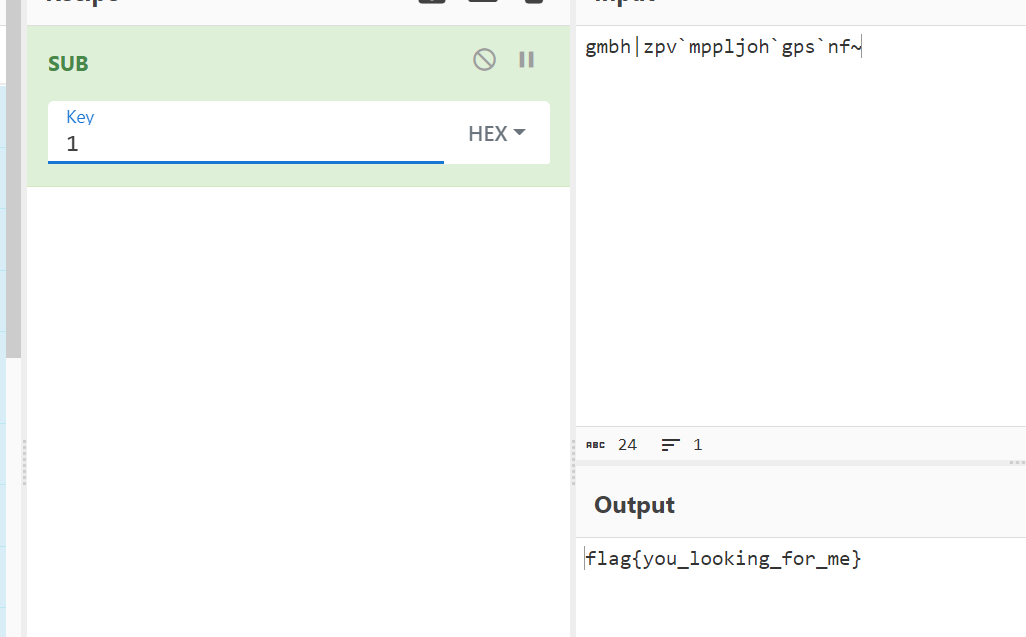
Task: Set a breakpoint on SUB operation
Action: (526, 60)
